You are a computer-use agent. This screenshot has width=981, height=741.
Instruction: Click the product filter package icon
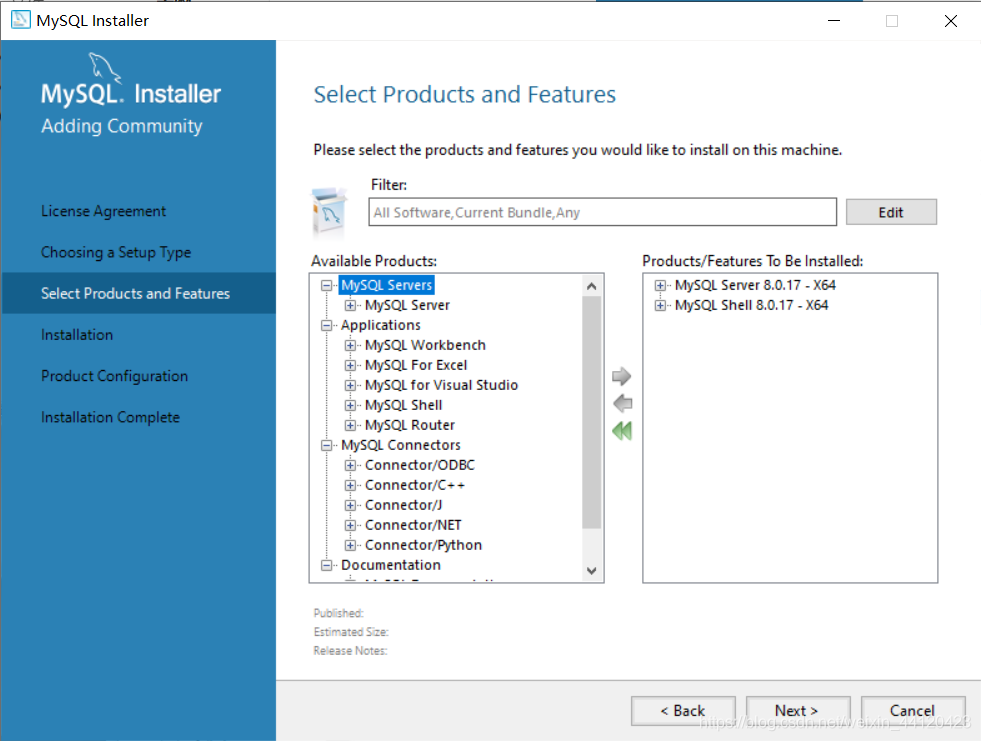[329, 213]
